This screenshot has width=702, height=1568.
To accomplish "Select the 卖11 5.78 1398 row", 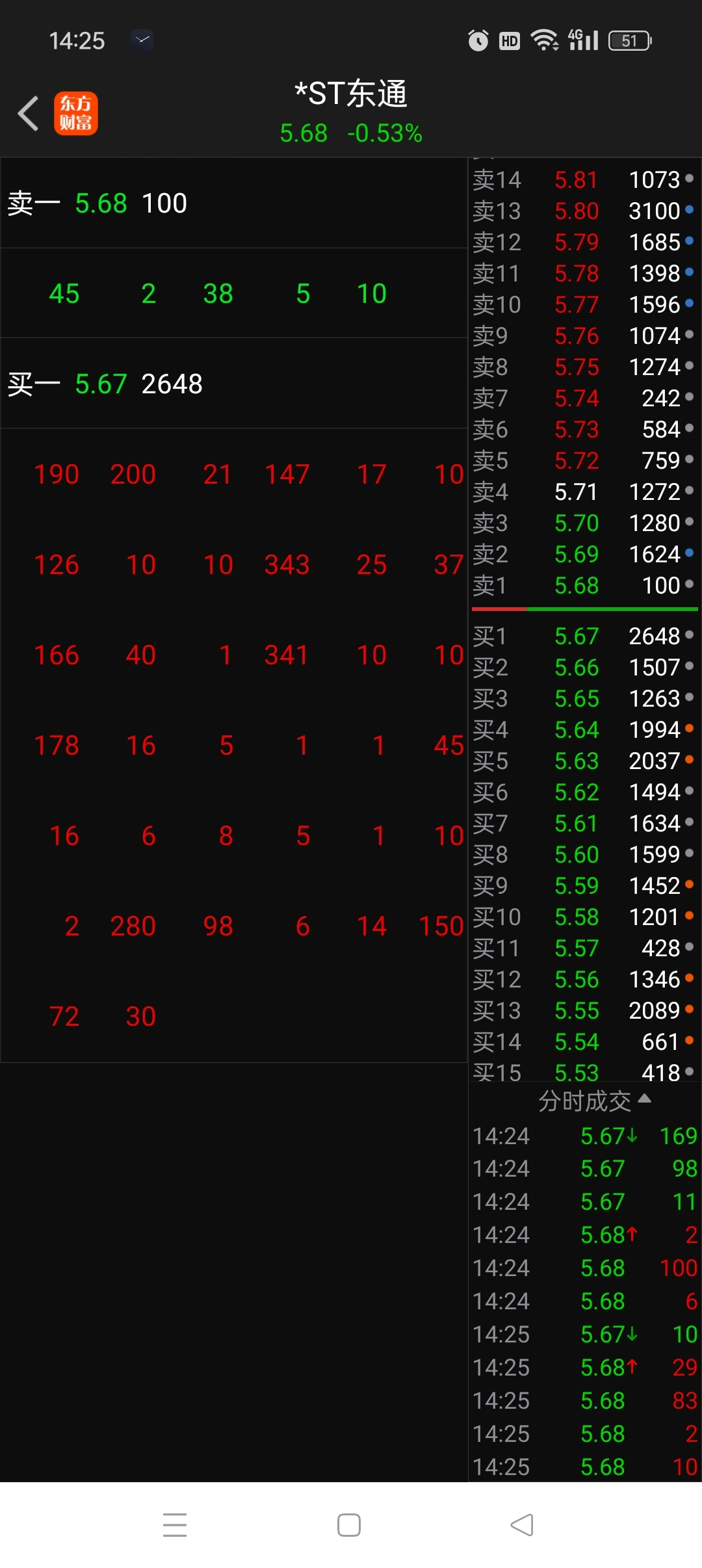I will coord(584,273).
